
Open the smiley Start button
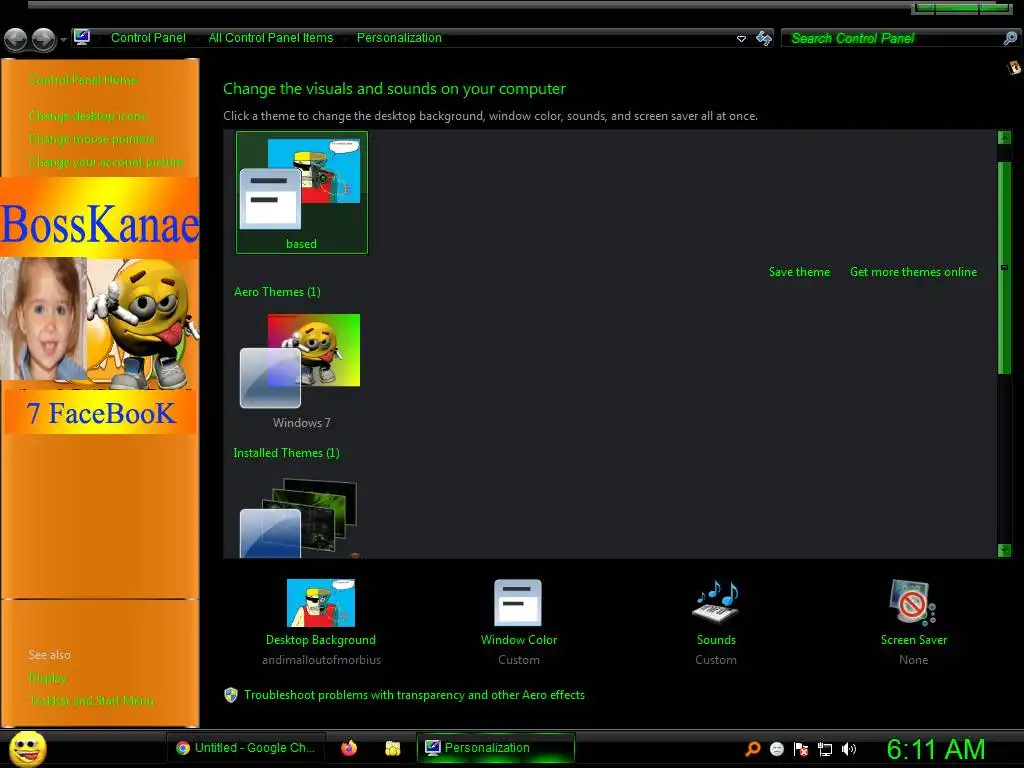click(28, 748)
